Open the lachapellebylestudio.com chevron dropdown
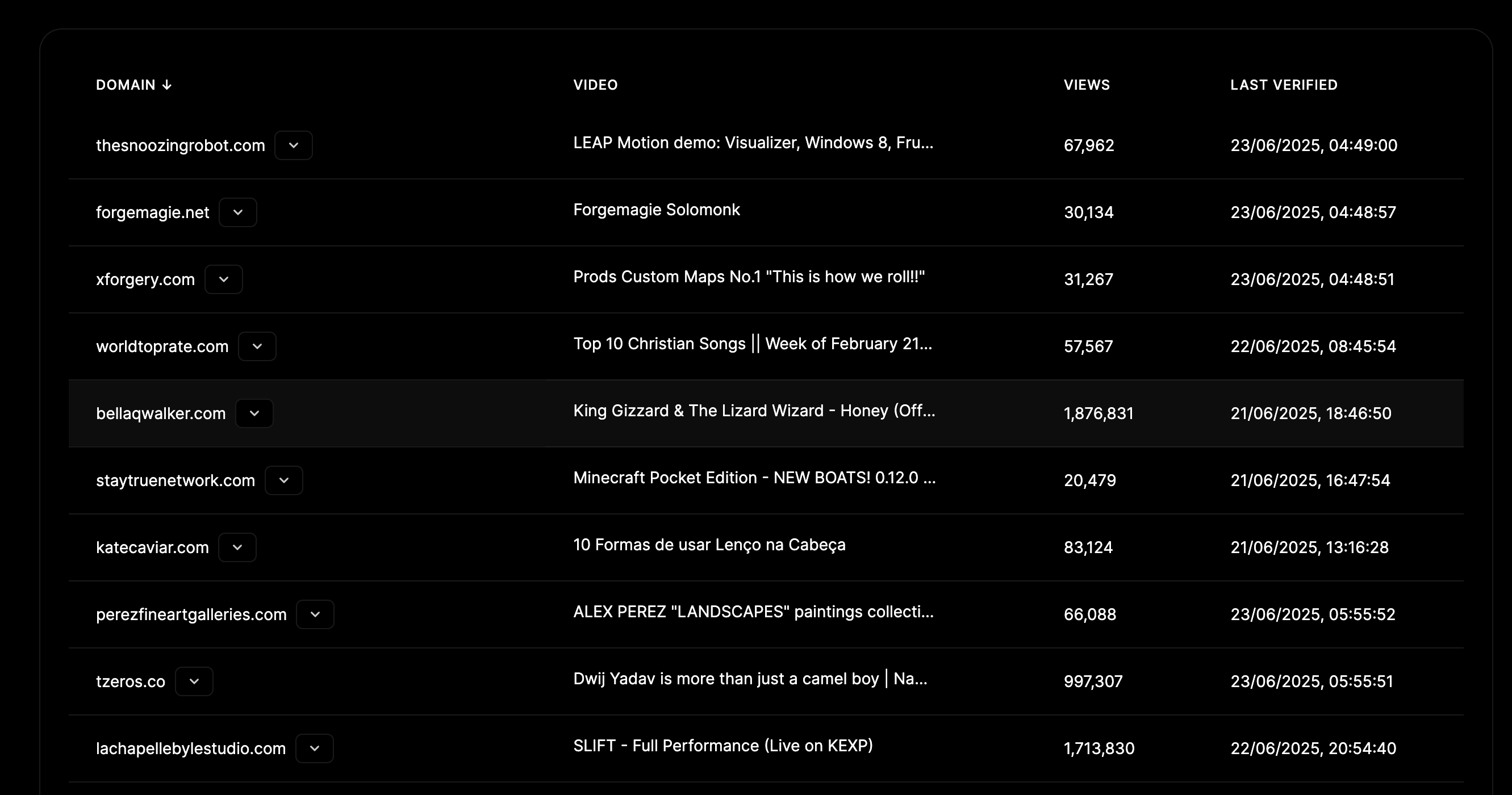The image size is (1512, 795). tap(315, 748)
